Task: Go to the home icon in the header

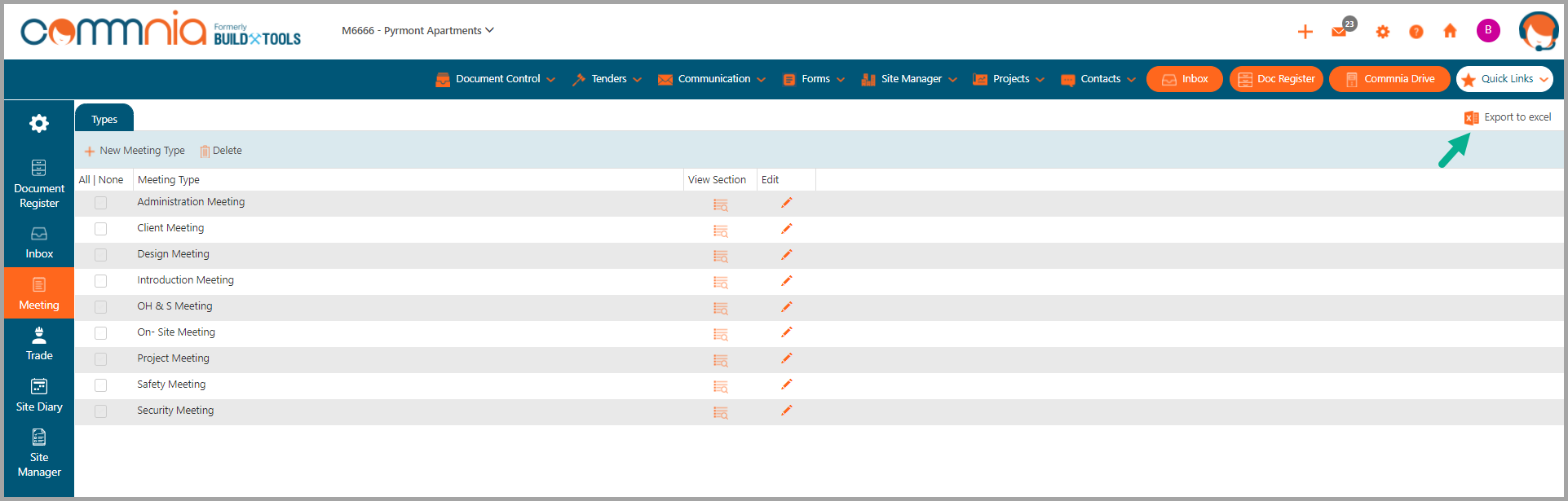Action: (1450, 31)
